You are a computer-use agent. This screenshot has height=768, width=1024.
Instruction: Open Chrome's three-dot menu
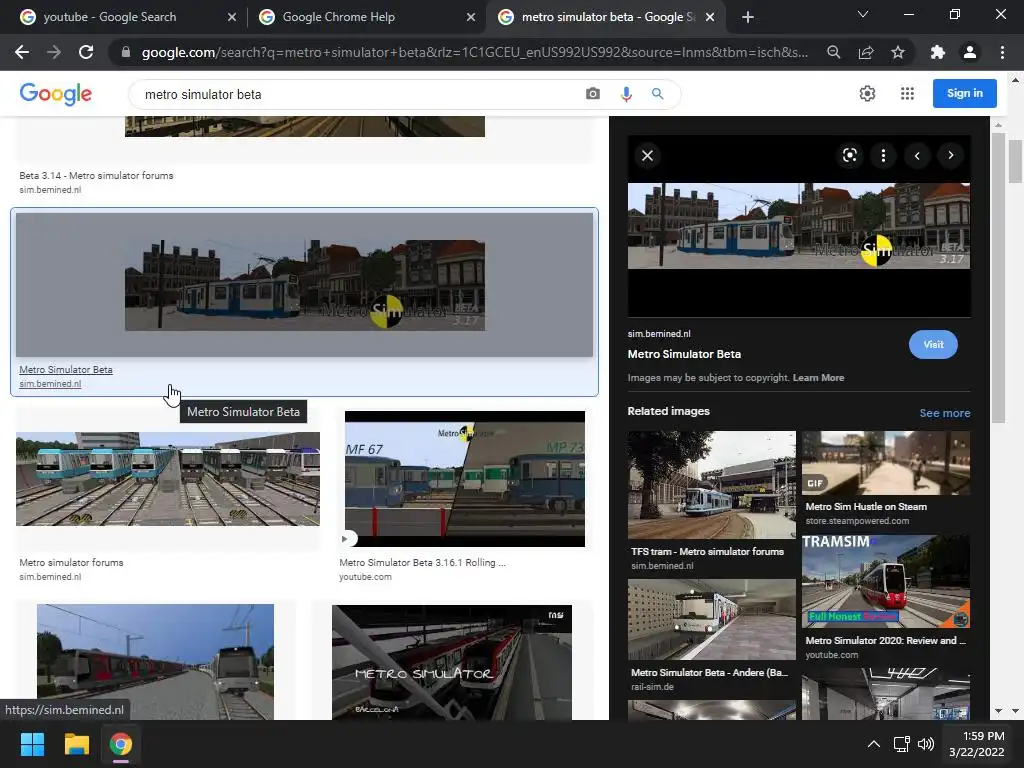pos(1002,52)
